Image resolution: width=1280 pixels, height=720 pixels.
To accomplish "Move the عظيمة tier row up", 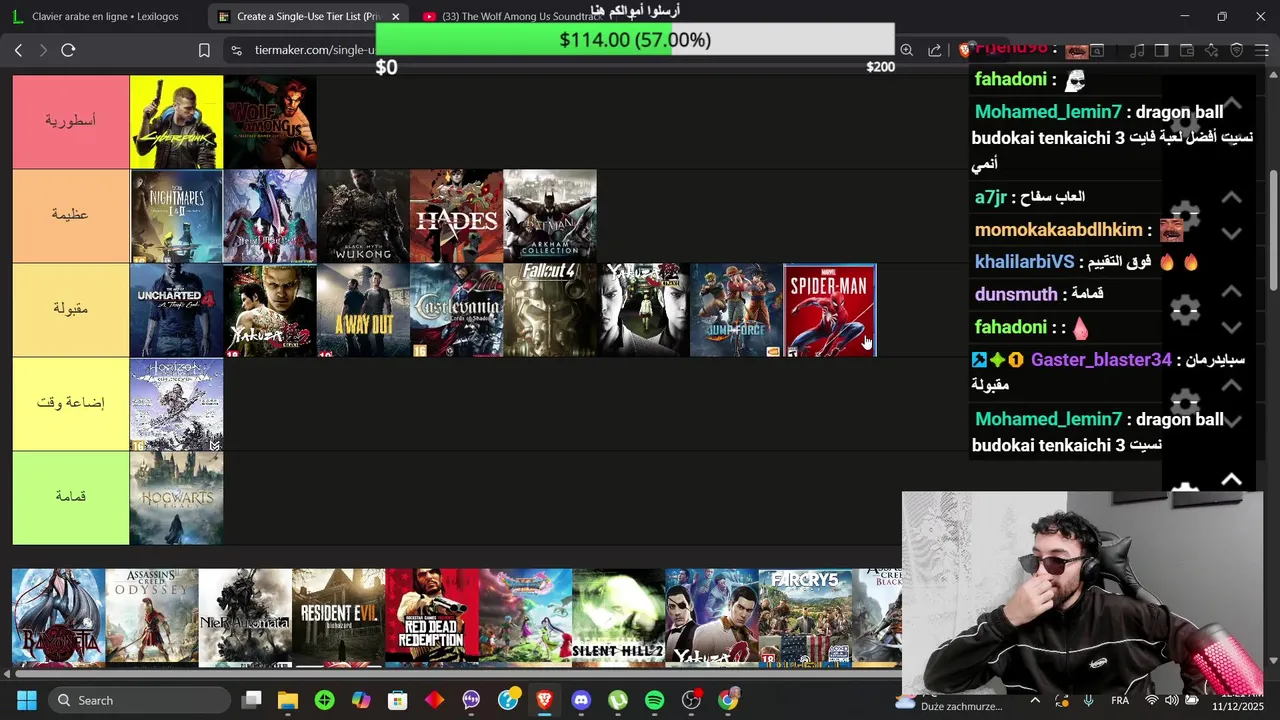I will [1232, 198].
